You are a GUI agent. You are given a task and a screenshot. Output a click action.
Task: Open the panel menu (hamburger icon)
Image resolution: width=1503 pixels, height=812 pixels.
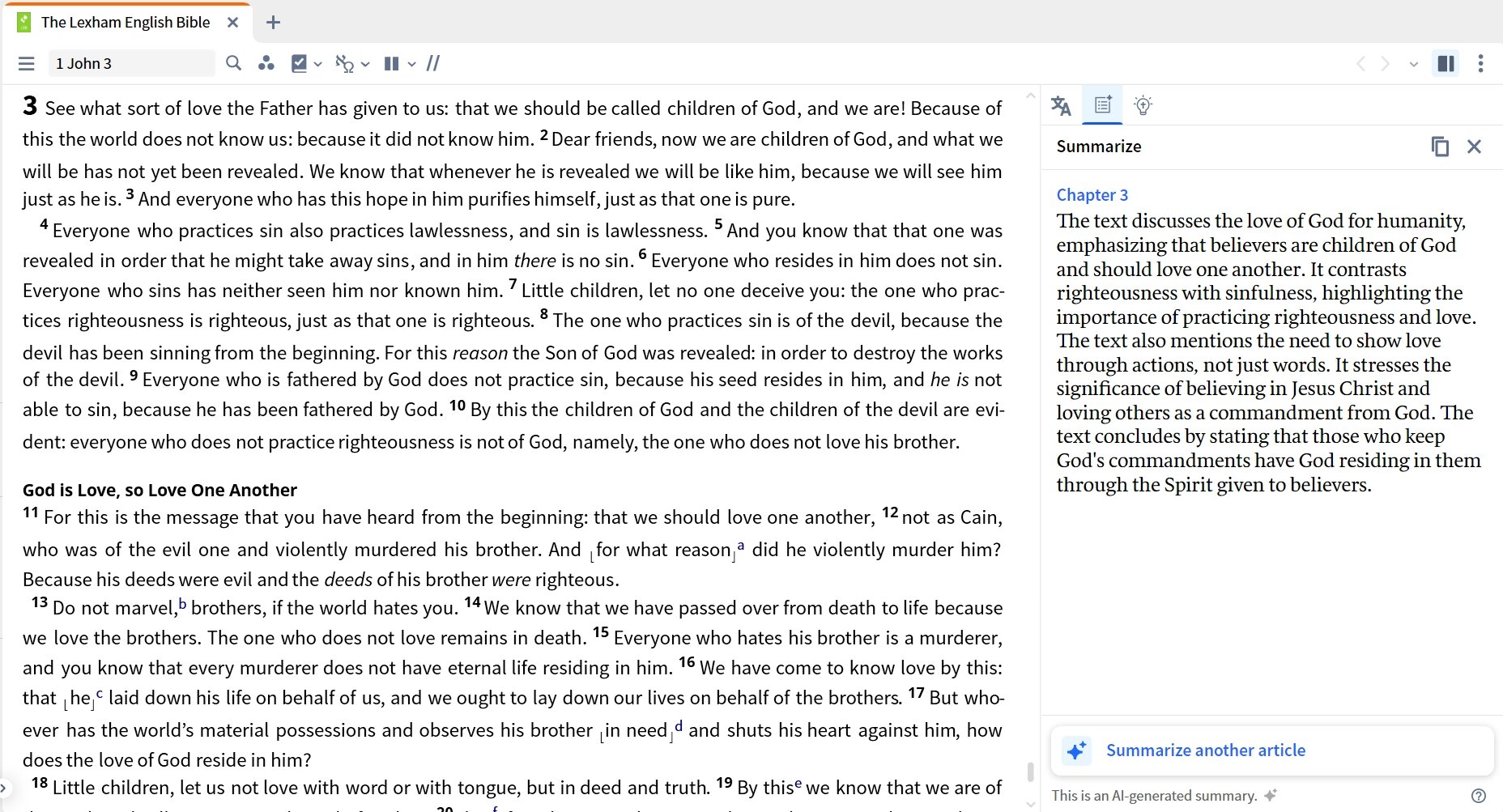pyautogui.click(x=27, y=63)
